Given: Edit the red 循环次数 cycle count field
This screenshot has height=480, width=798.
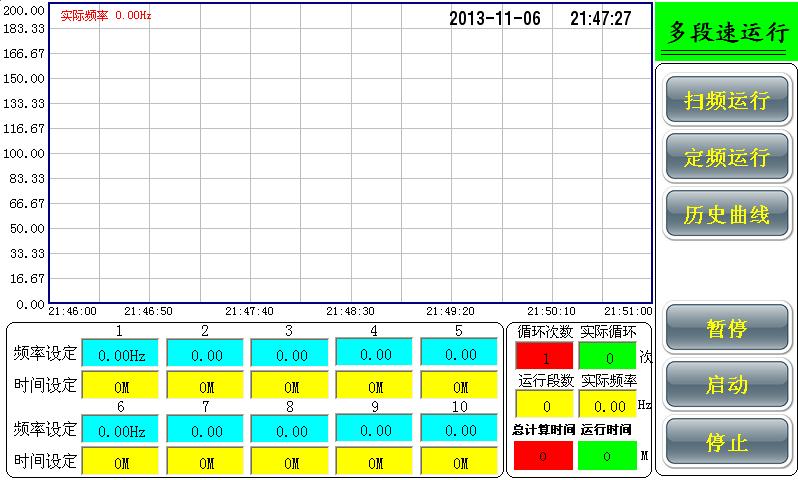Looking at the screenshot, I should 544,356.
